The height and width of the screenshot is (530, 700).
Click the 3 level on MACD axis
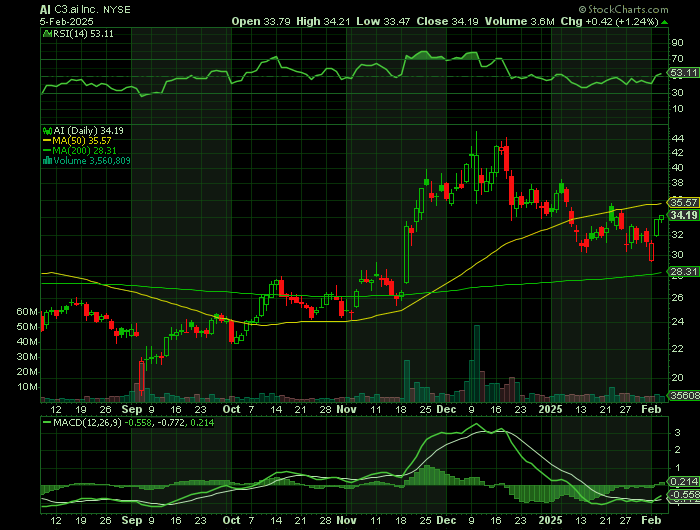(x=677, y=433)
